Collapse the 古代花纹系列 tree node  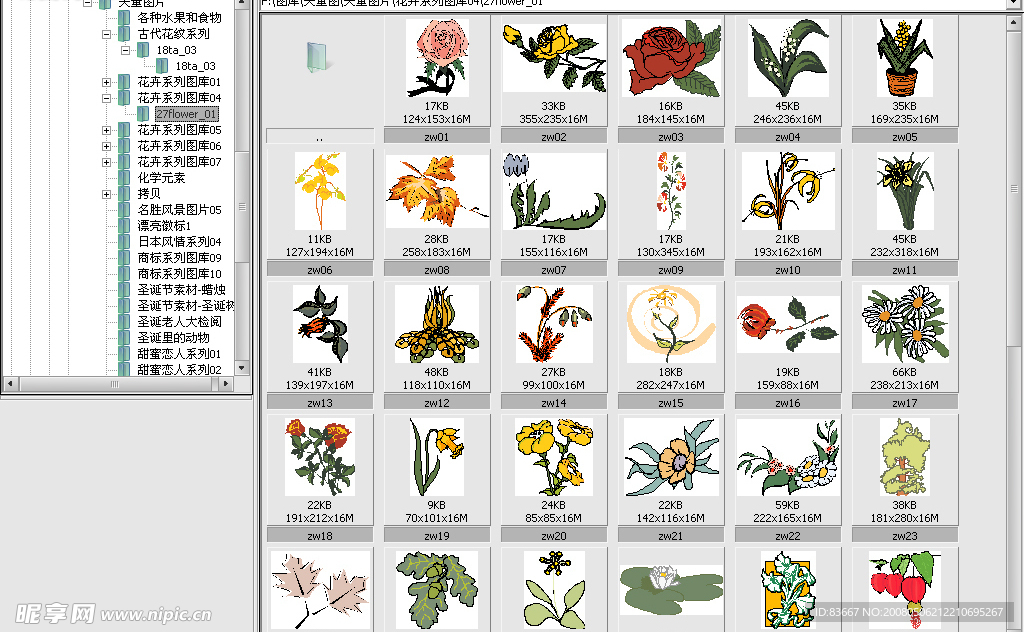pyautogui.click(x=106, y=34)
